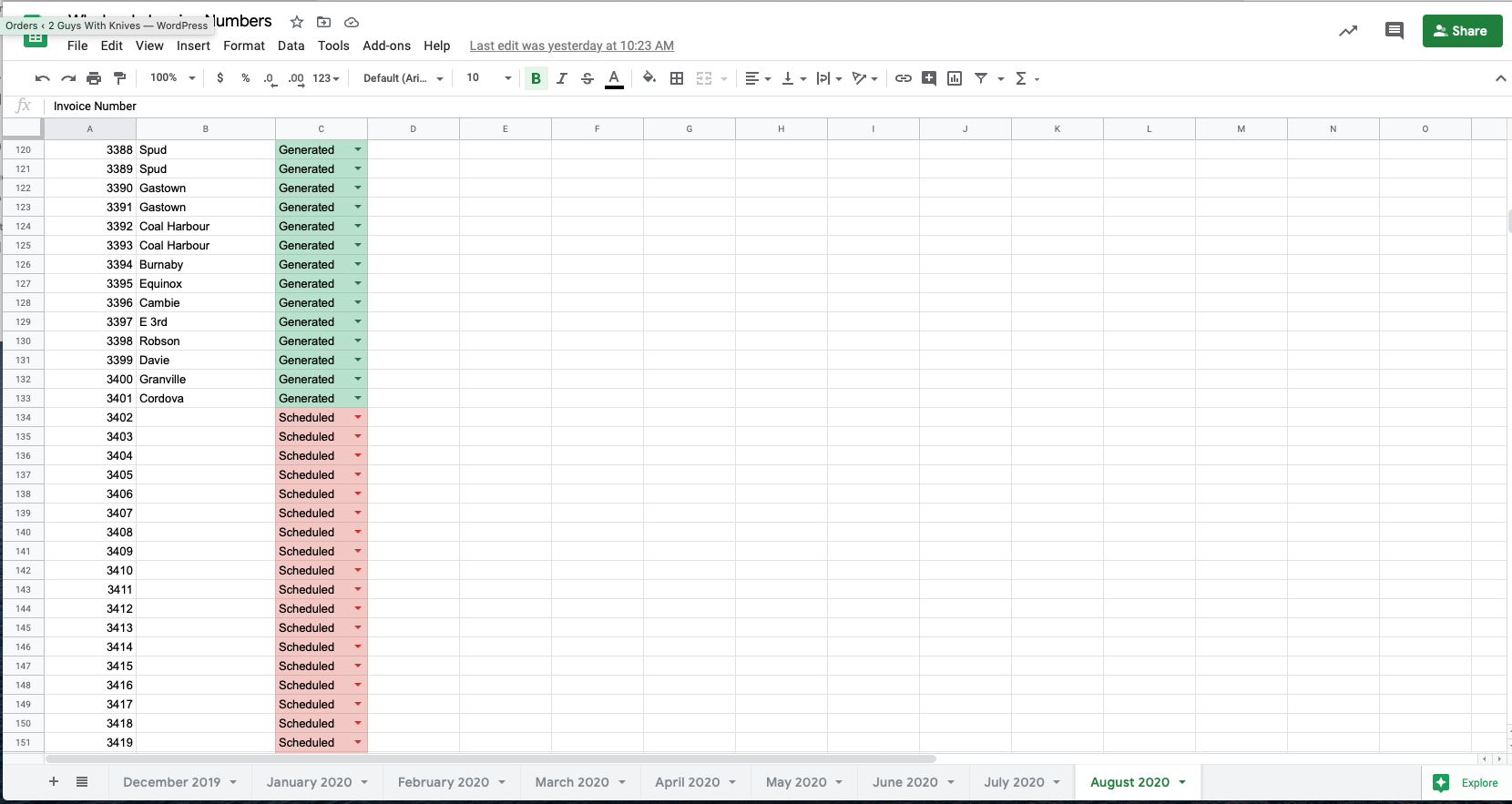The height and width of the screenshot is (804, 1512).
Task: Toggle strikethrough formatting
Action: [587, 78]
